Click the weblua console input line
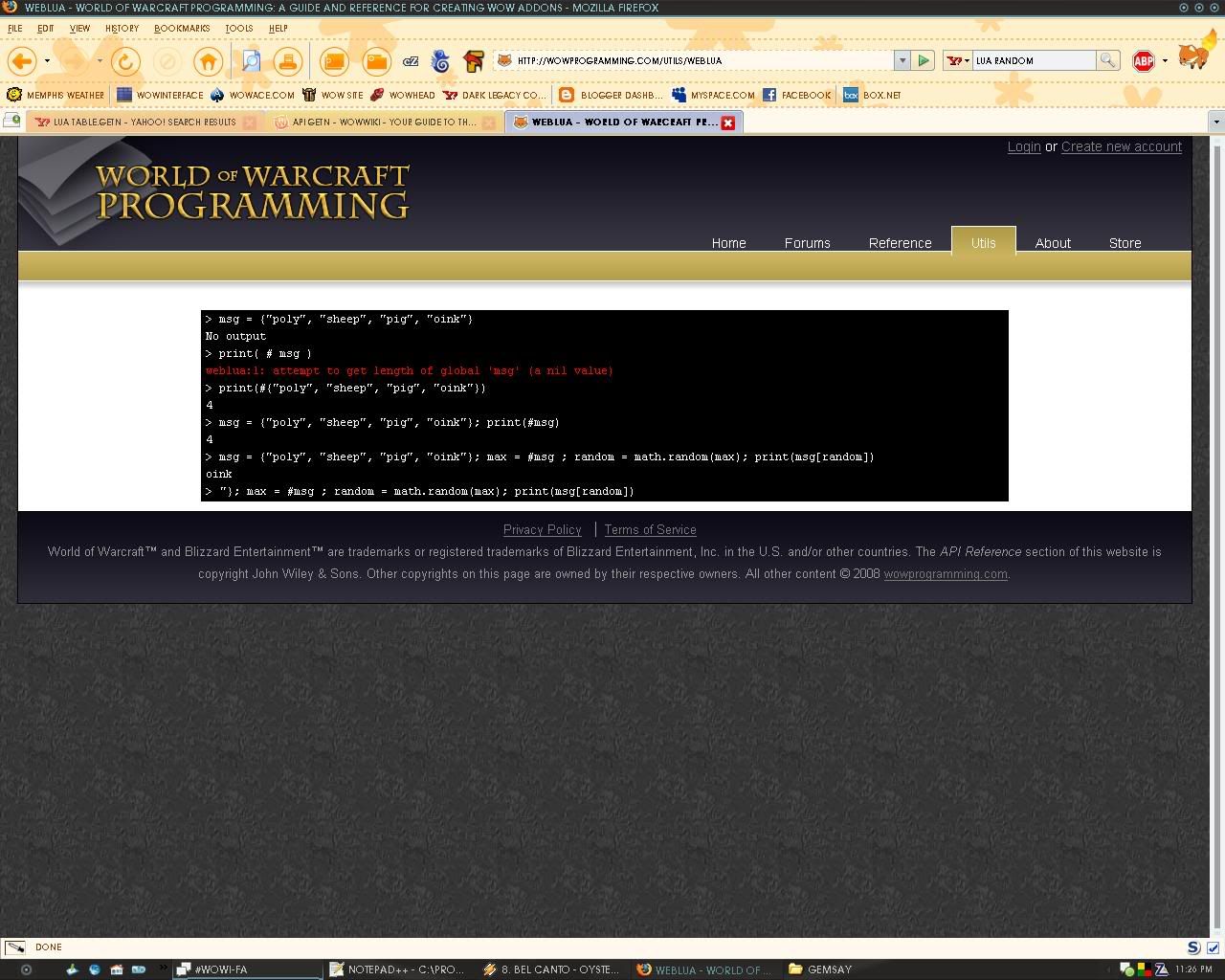The image size is (1225, 980). pyautogui.click(x=604, y=491)
